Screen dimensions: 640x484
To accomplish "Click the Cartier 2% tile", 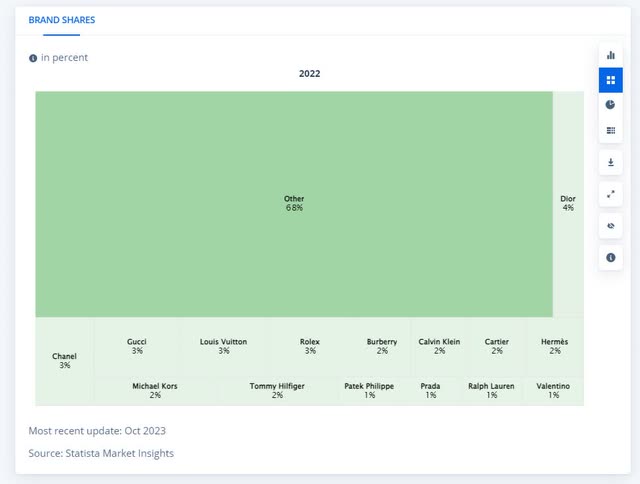I will point(497,347).
